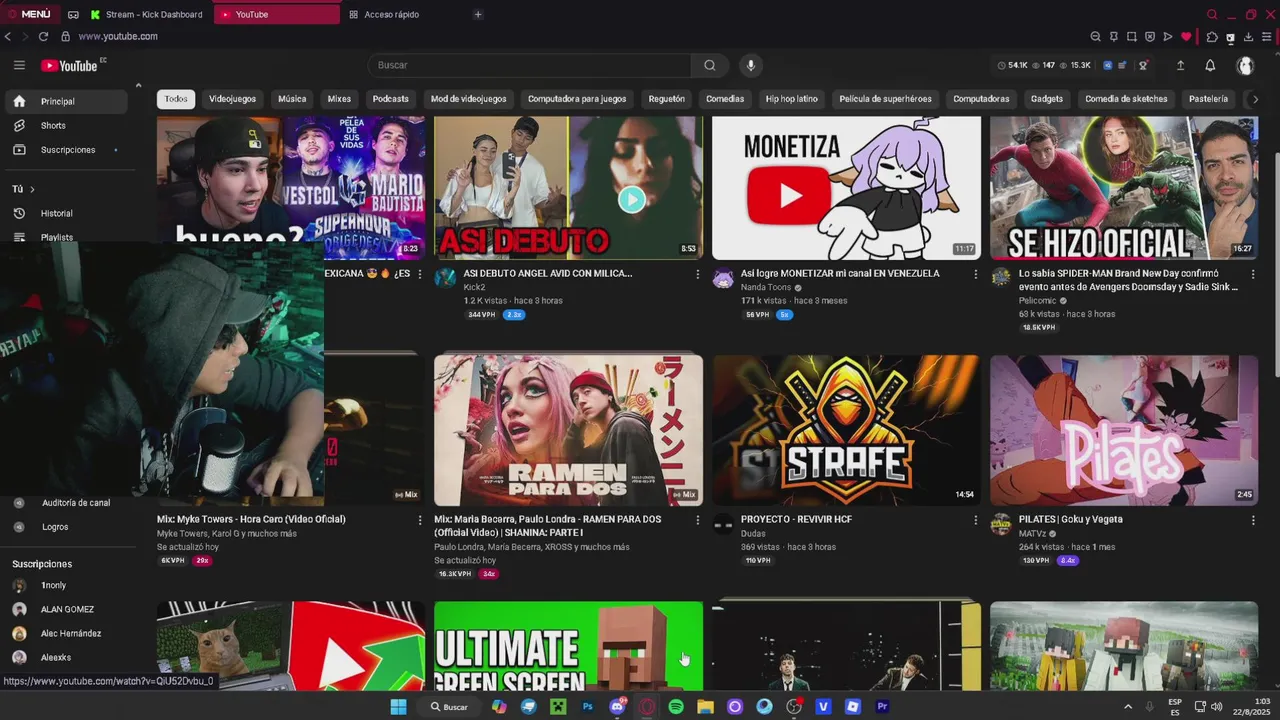Click the padlock site info icon
Screen dimensions: 1280x720
[65, 36]
